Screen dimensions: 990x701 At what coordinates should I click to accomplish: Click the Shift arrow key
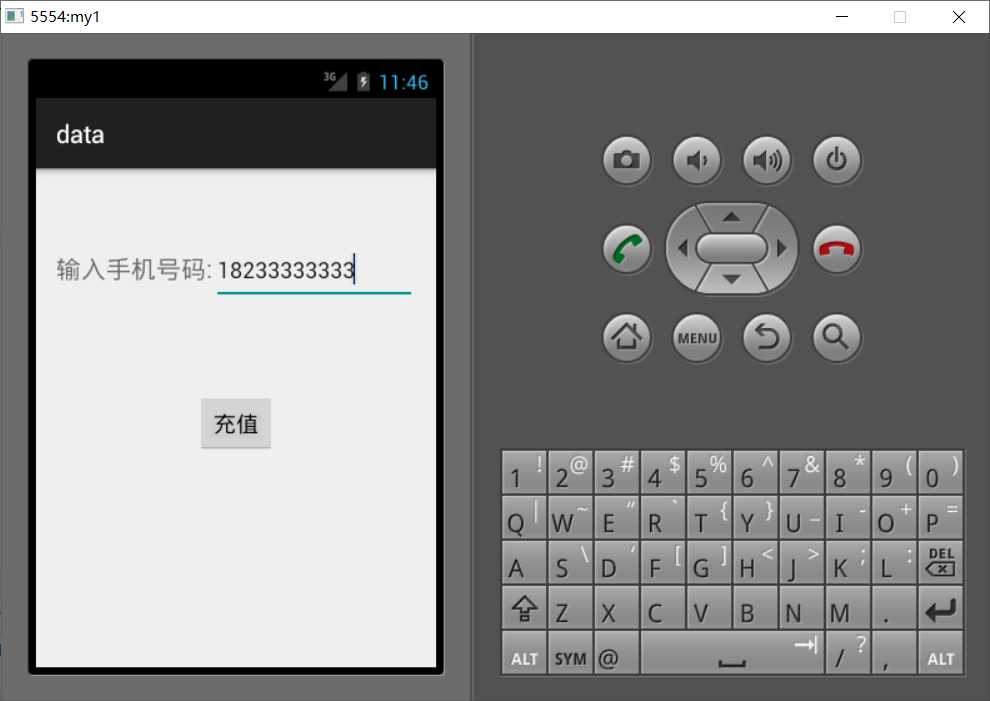(x=524, y=608)
